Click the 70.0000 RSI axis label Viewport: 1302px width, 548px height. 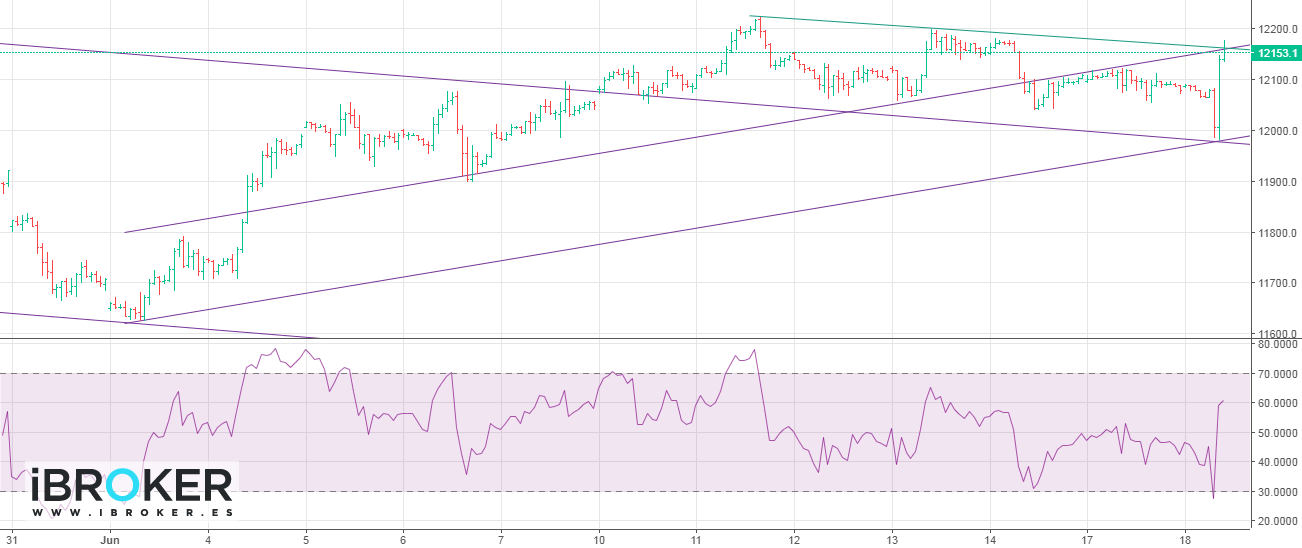pos(1279,374)
